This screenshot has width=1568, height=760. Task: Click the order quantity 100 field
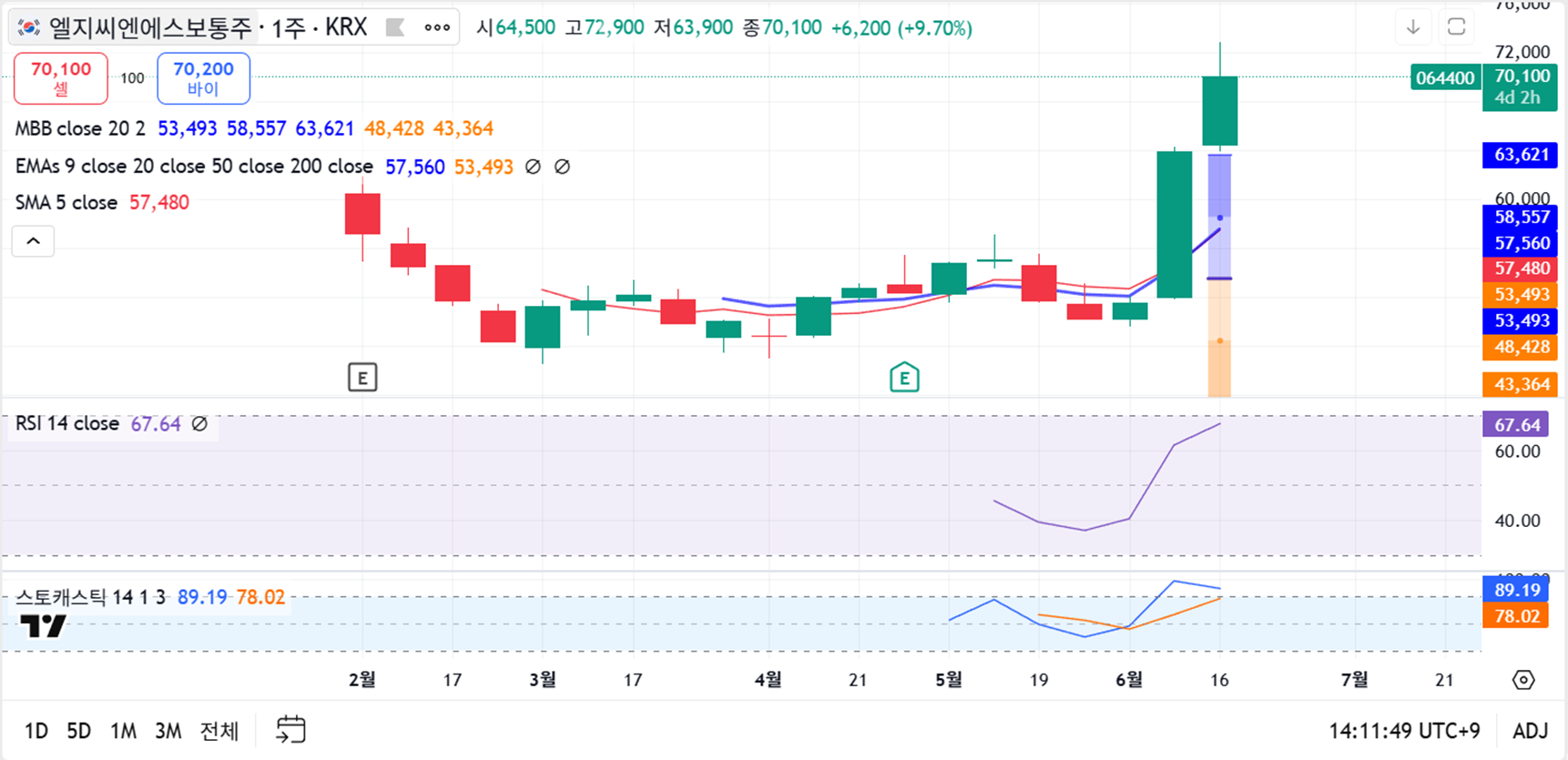click(x=133, y=78)
